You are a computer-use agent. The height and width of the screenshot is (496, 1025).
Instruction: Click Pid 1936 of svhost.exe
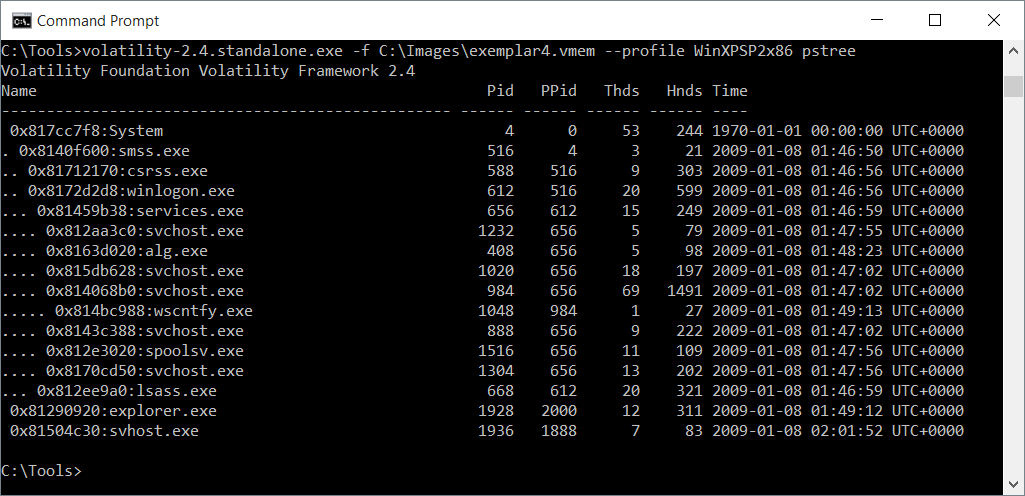click(496, 431)
